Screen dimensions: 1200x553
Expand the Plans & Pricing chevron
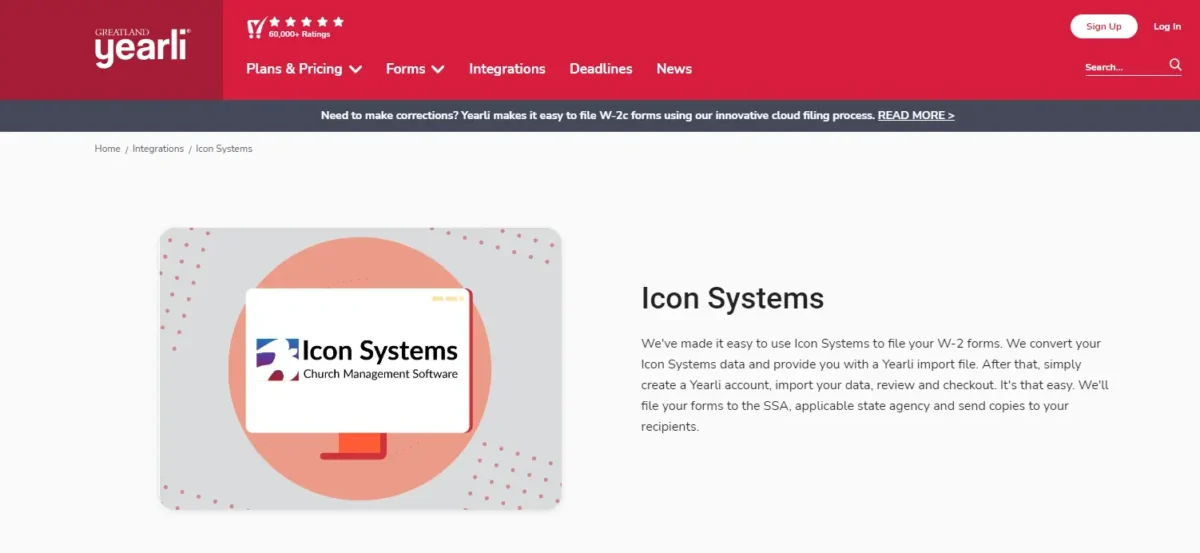[355, 70]
